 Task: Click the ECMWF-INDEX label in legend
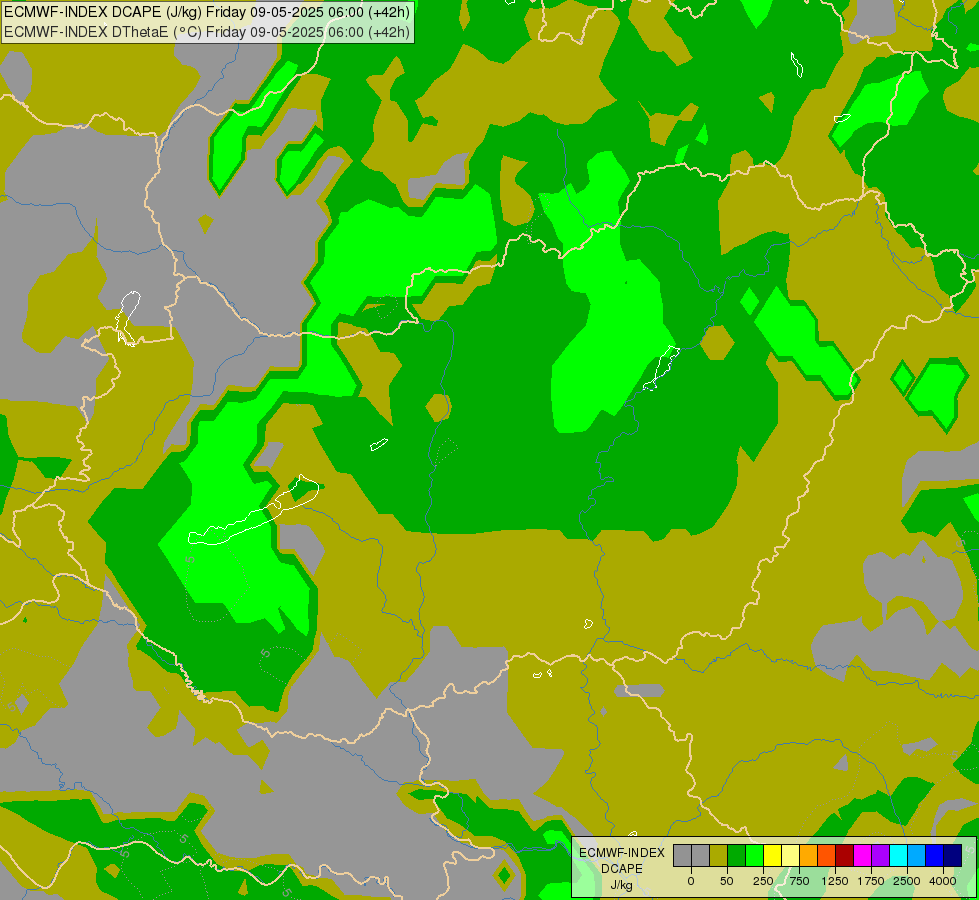622,853
